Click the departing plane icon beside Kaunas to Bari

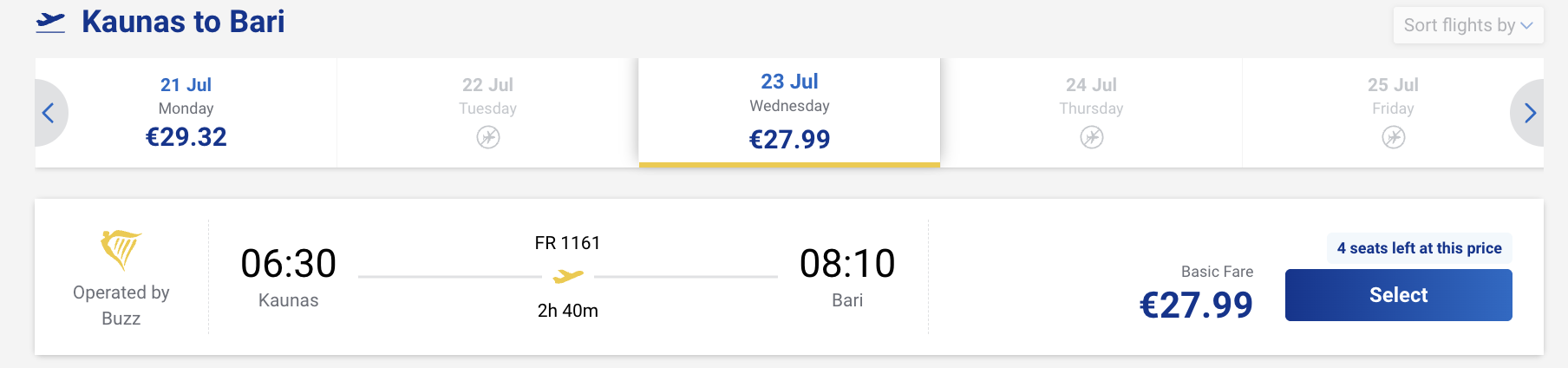point(50,23)
